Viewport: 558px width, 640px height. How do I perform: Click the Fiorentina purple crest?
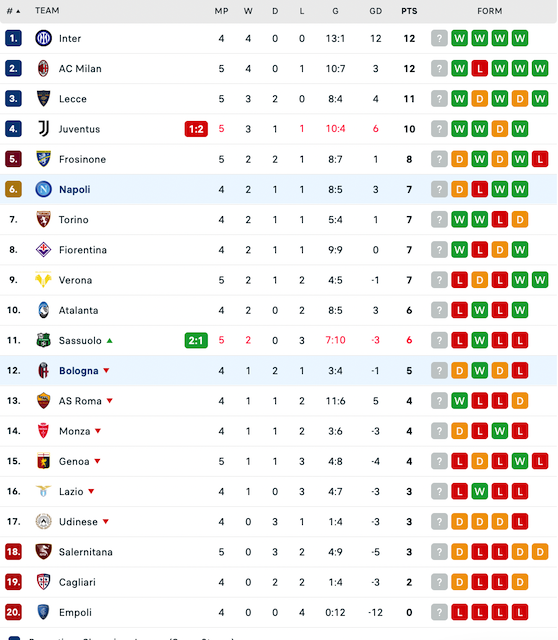coord(43,250)
